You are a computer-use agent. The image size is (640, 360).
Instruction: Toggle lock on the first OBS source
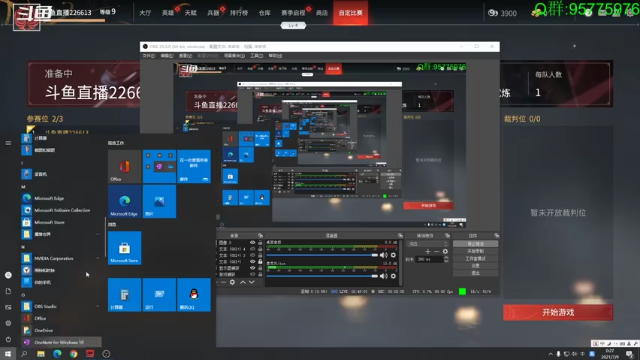pyautogui.click(x=260, y=242)
